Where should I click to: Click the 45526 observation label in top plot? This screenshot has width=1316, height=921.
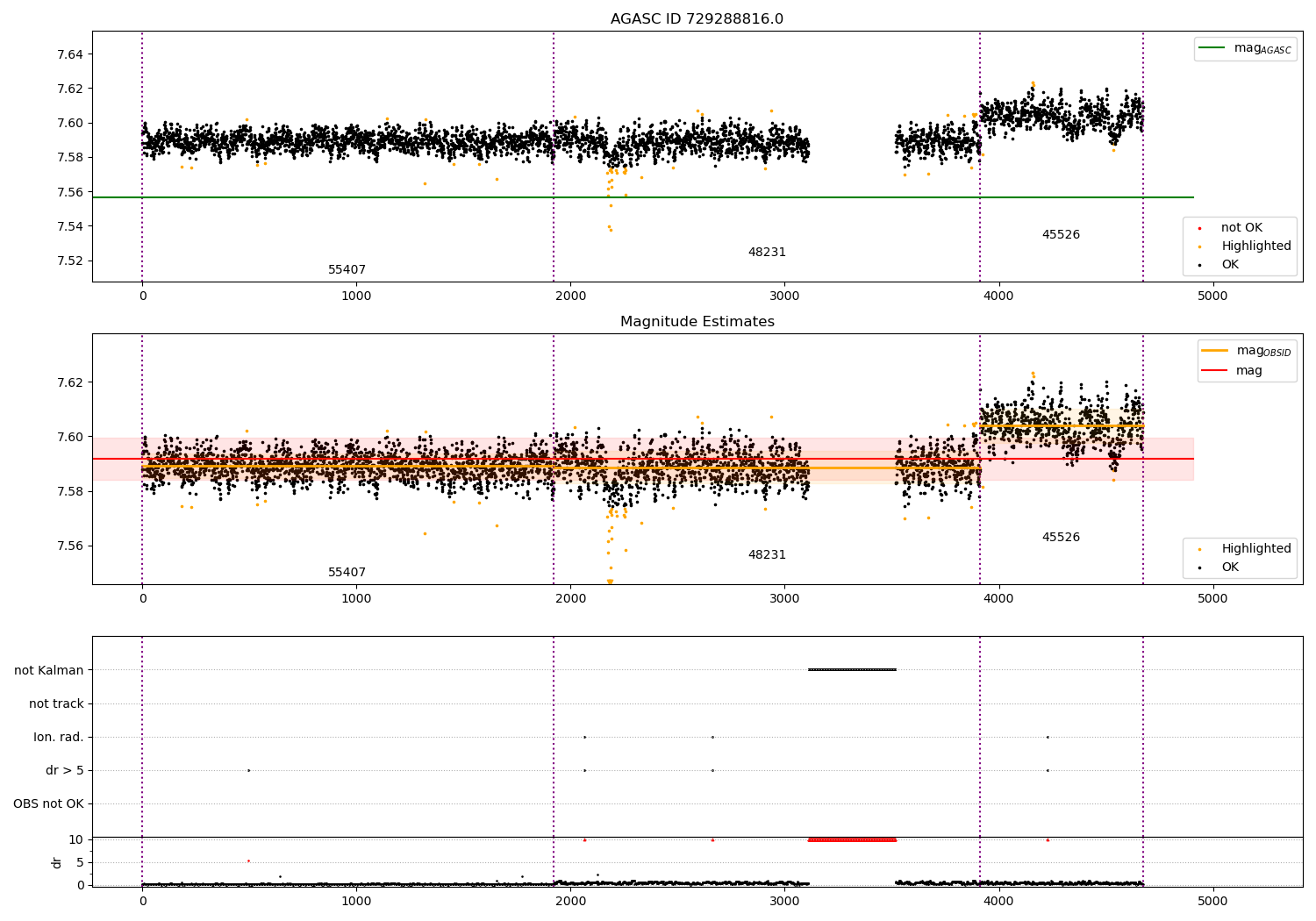1061,235
